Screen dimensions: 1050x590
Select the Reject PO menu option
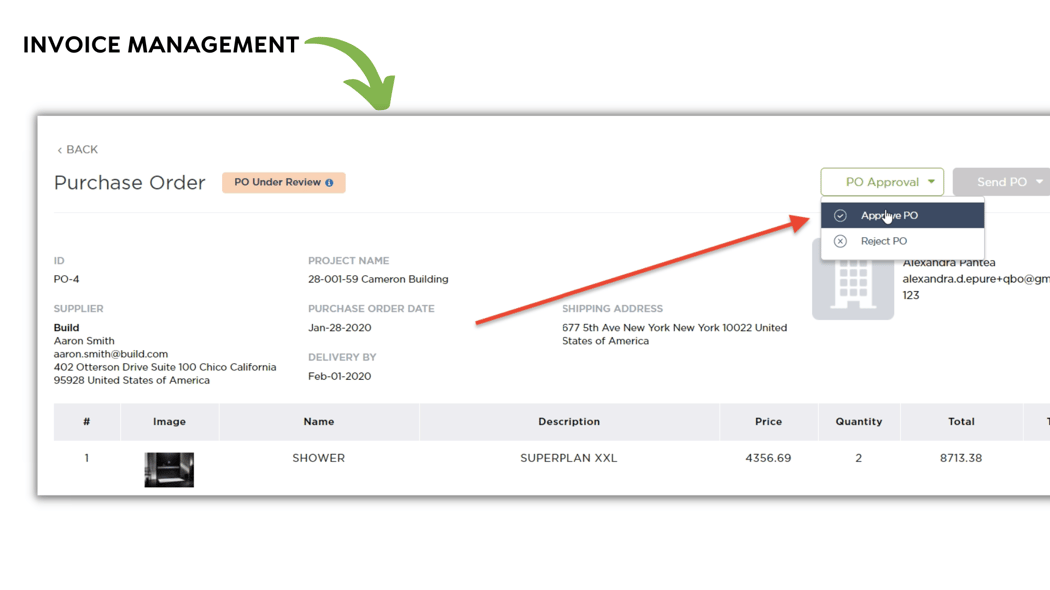(x=884, y=241)
